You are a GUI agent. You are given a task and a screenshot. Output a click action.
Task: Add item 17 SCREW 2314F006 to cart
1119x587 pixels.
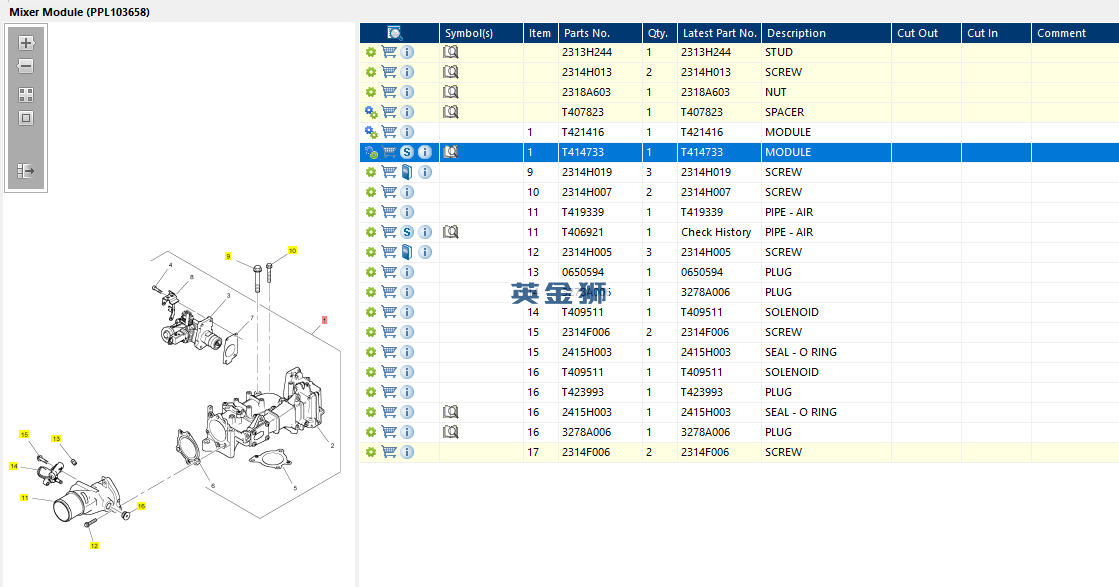(389, 451)
